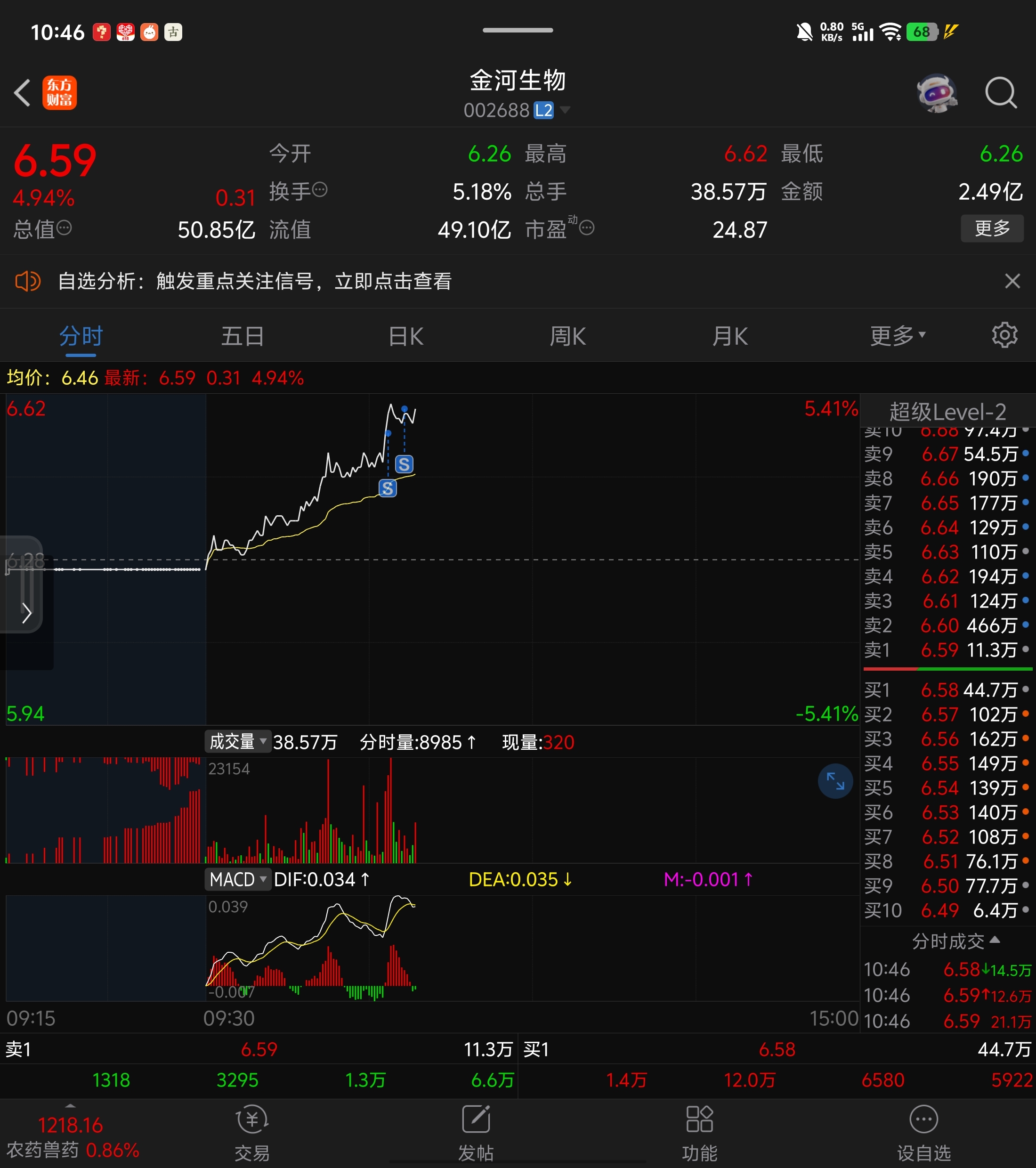Tap the Wi-Fi status icon
This screenshot has width=1036, height=1168.
[890, 32]
